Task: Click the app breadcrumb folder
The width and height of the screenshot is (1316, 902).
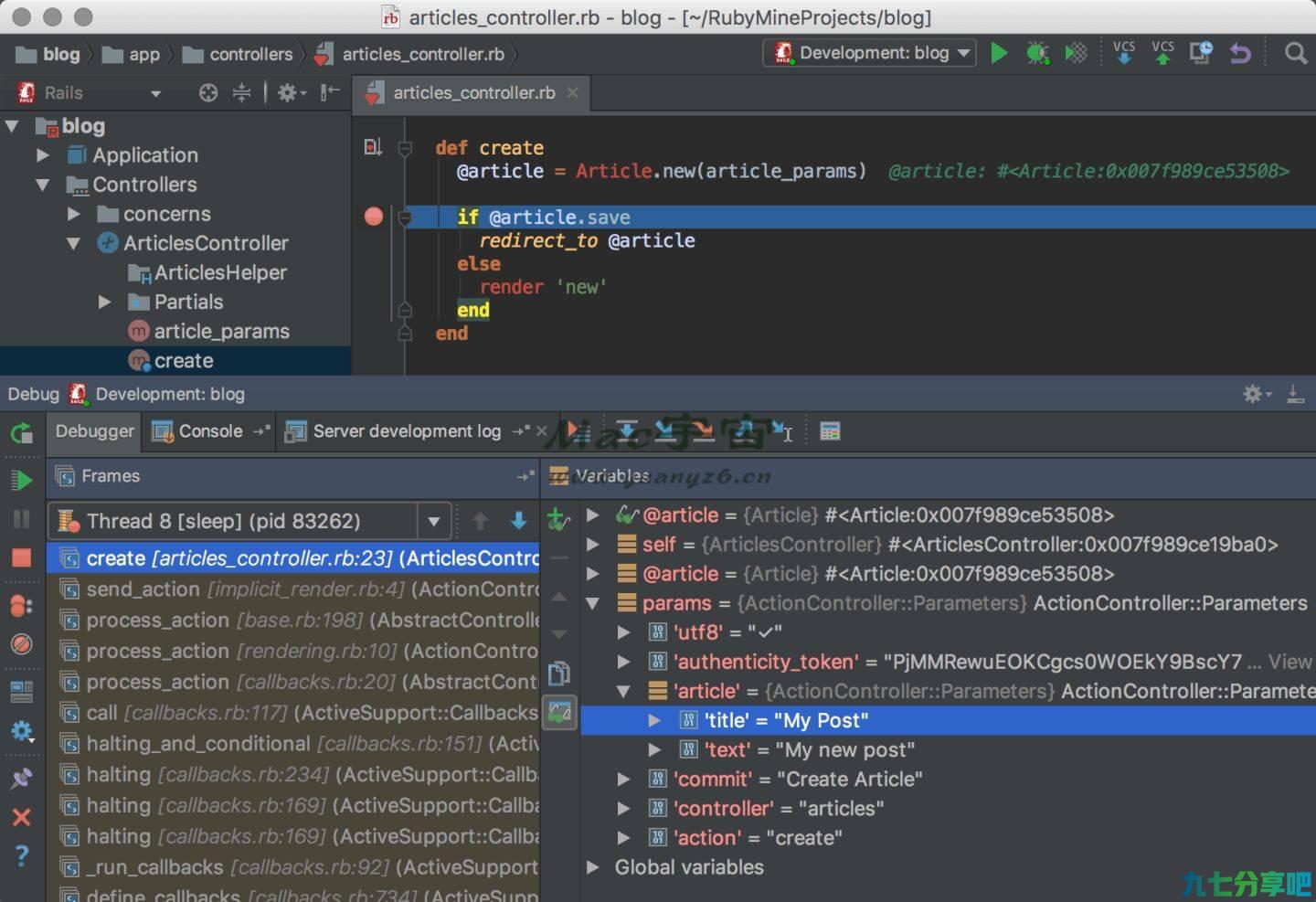Action: [132, 55]
